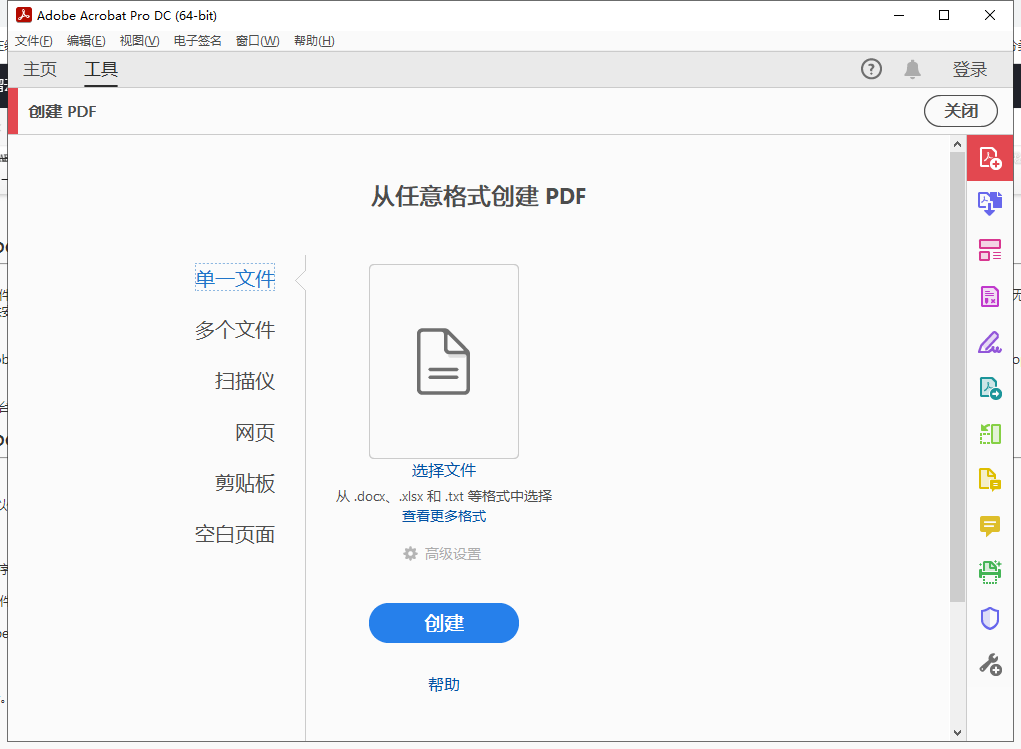Open the Create PDF tool in right sidebar
1021x749 pixels.
click(x=989, y=158)
